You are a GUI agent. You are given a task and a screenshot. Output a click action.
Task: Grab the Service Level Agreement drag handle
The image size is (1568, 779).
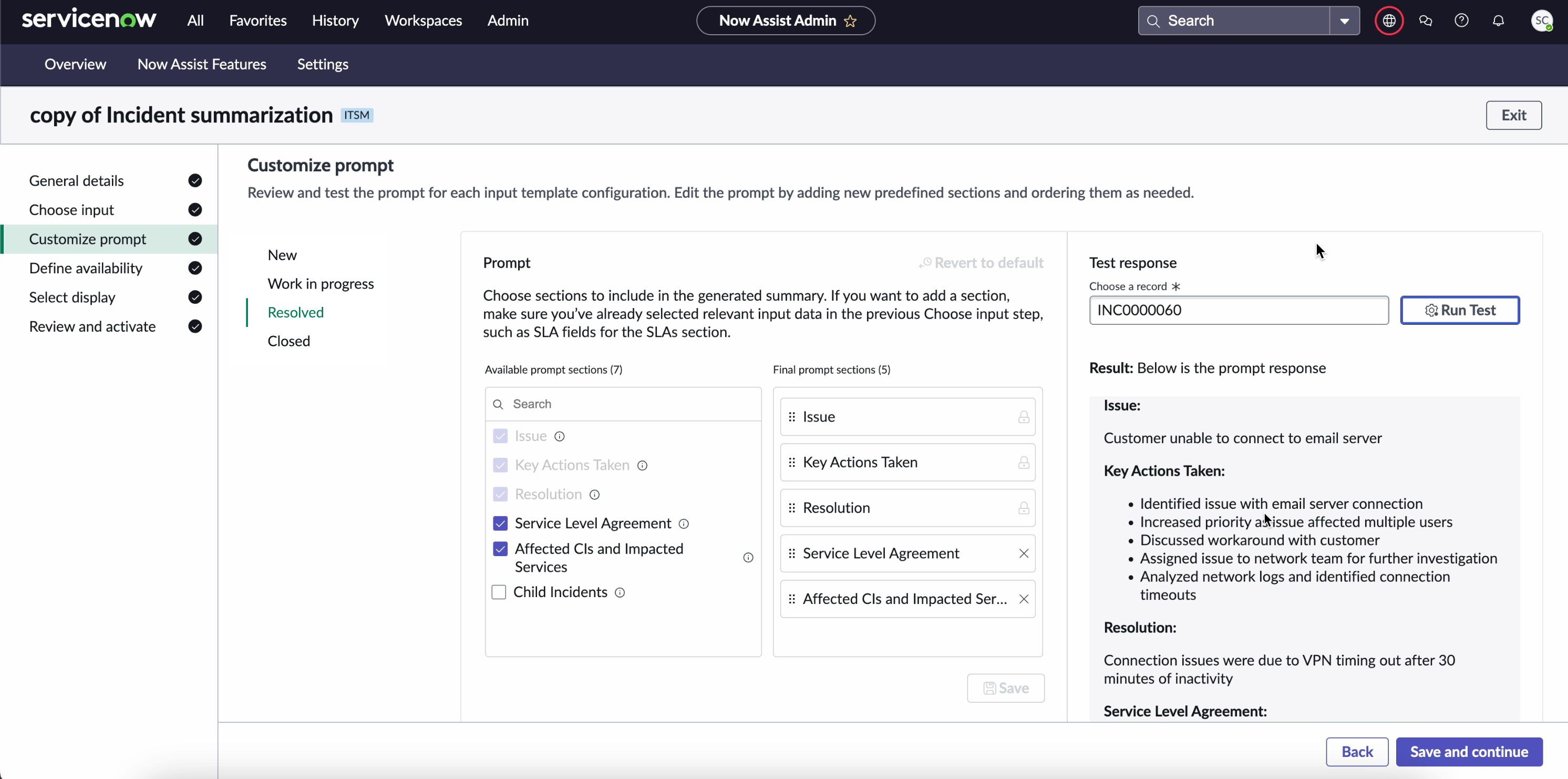pyautogui.click(x=791, y=553)
